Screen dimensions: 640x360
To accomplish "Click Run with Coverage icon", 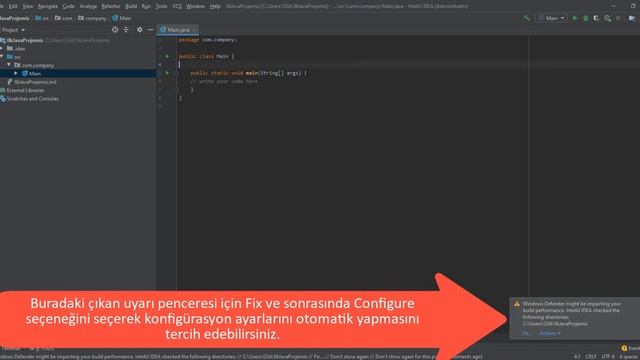I will (x=596, y=18).
